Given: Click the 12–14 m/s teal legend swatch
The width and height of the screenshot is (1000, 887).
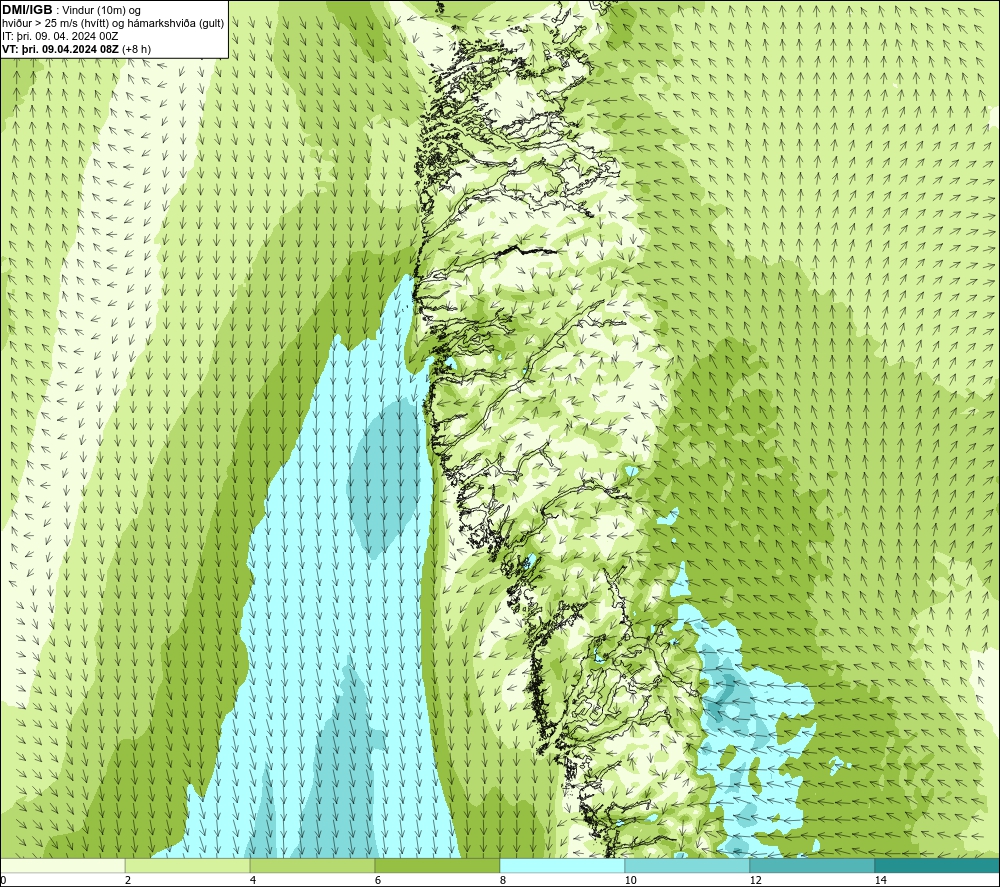Looking at the screenshot, I should 812,865.
